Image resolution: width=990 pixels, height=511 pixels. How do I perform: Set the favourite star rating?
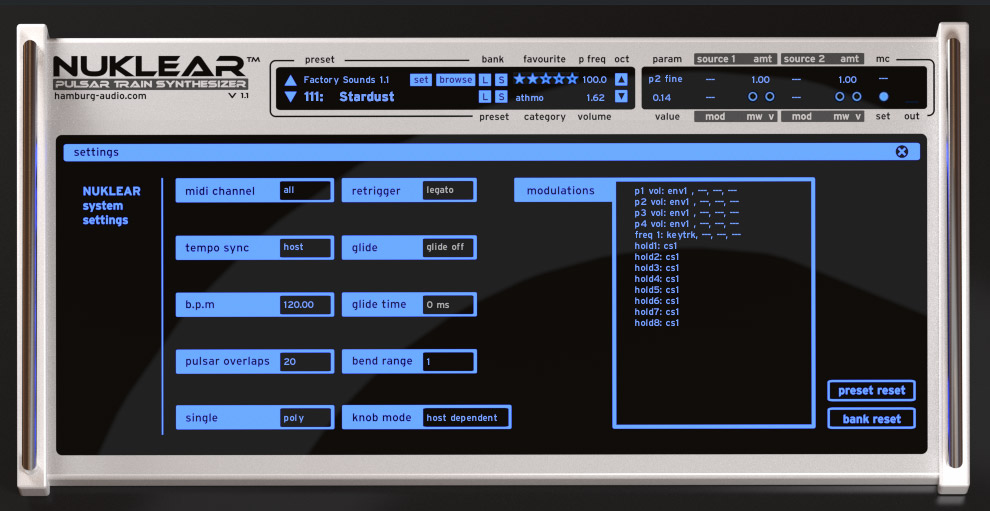click(545, 79)
